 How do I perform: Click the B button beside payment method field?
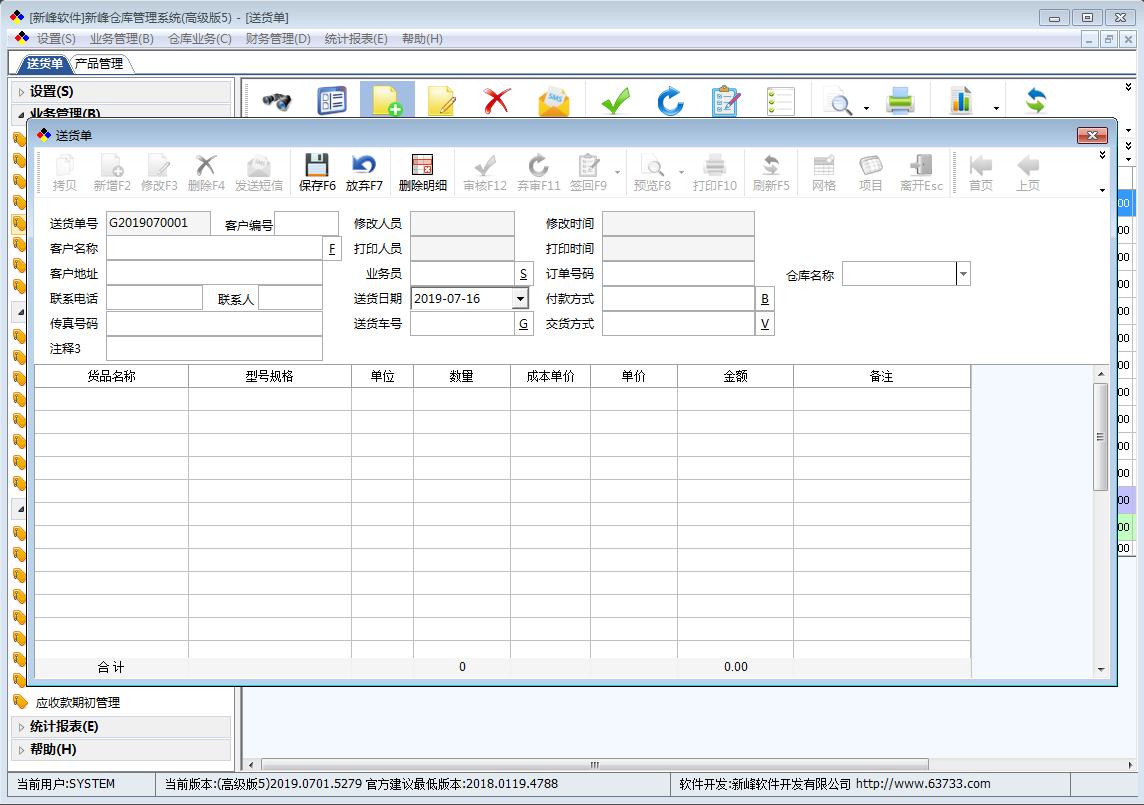(x=765, y=298)
